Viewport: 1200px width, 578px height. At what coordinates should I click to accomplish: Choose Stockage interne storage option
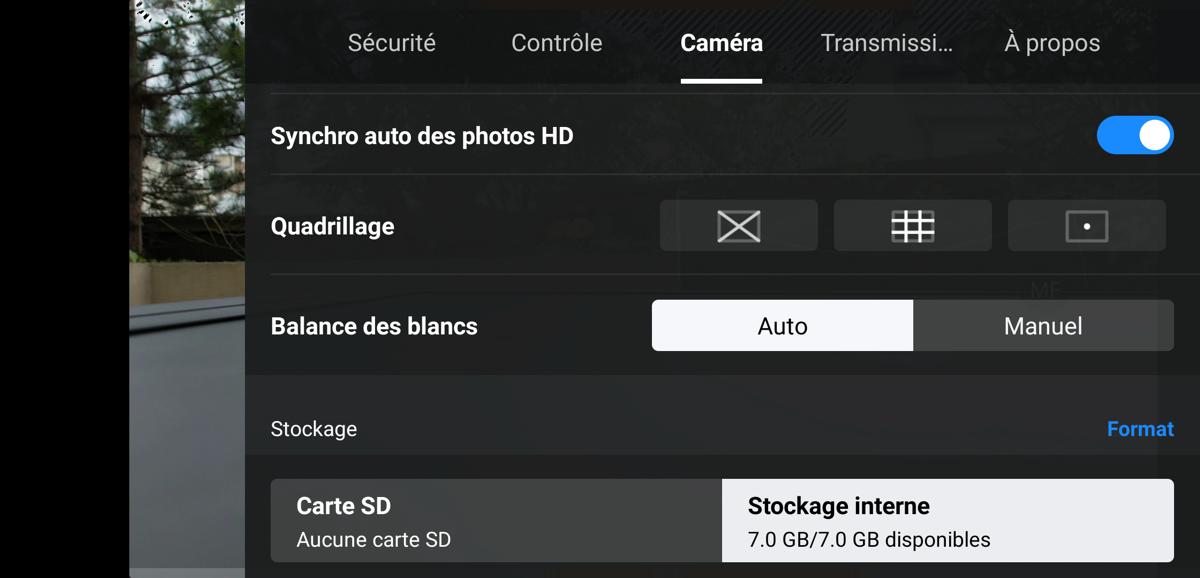948,521
